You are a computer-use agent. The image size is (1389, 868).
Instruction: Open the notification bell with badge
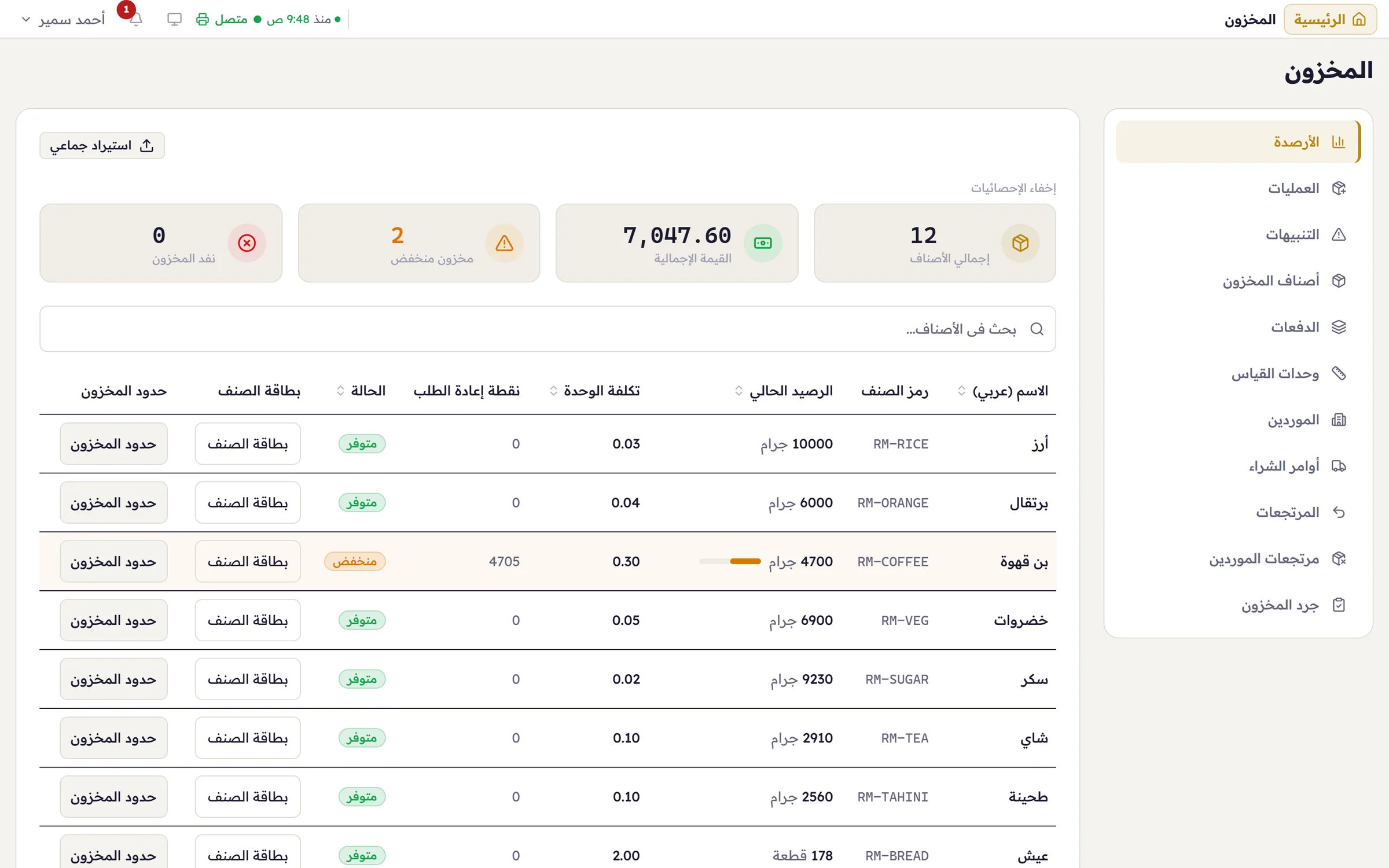(x=135, y=20)
